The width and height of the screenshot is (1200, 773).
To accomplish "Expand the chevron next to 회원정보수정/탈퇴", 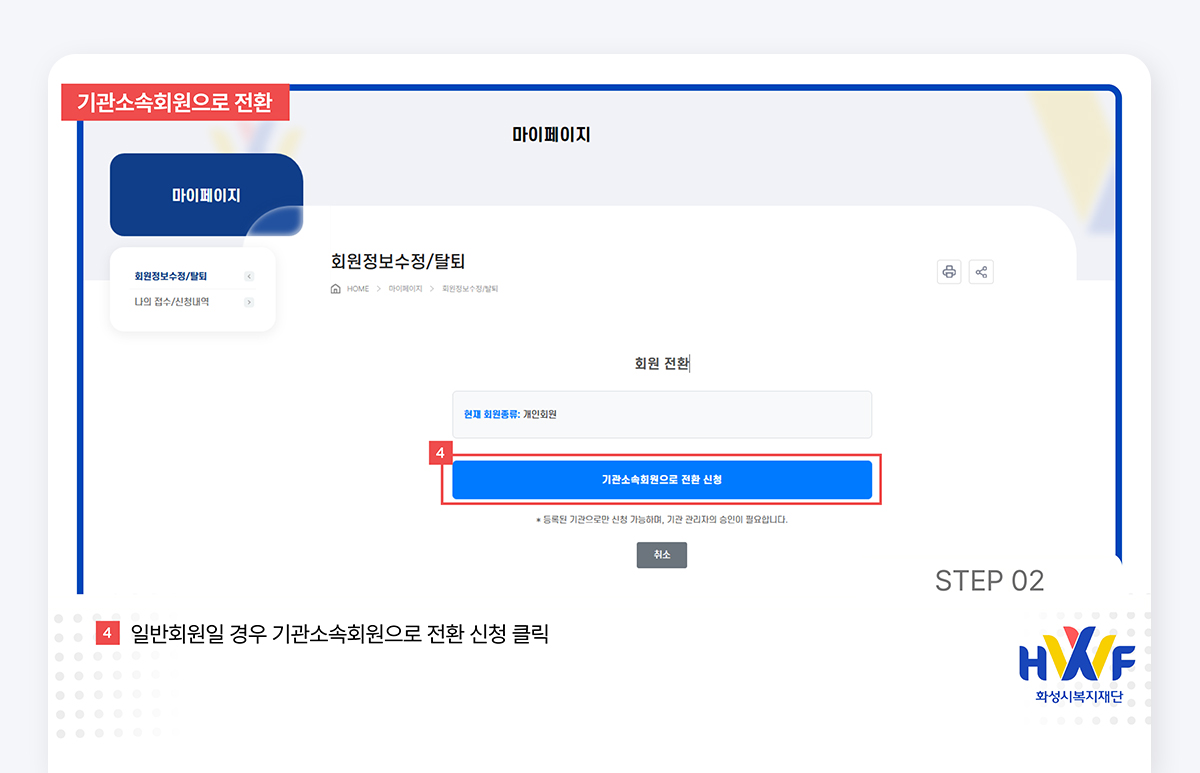I will [x=249, y=276].
